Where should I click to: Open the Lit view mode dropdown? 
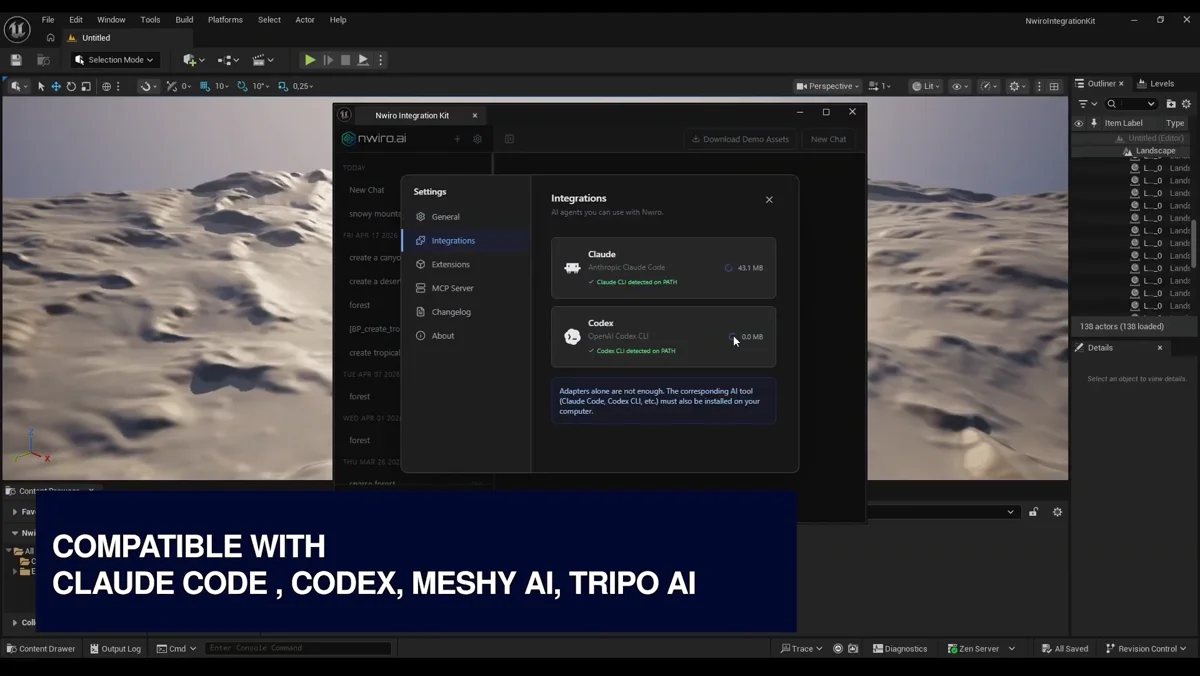tap(926, 86)
